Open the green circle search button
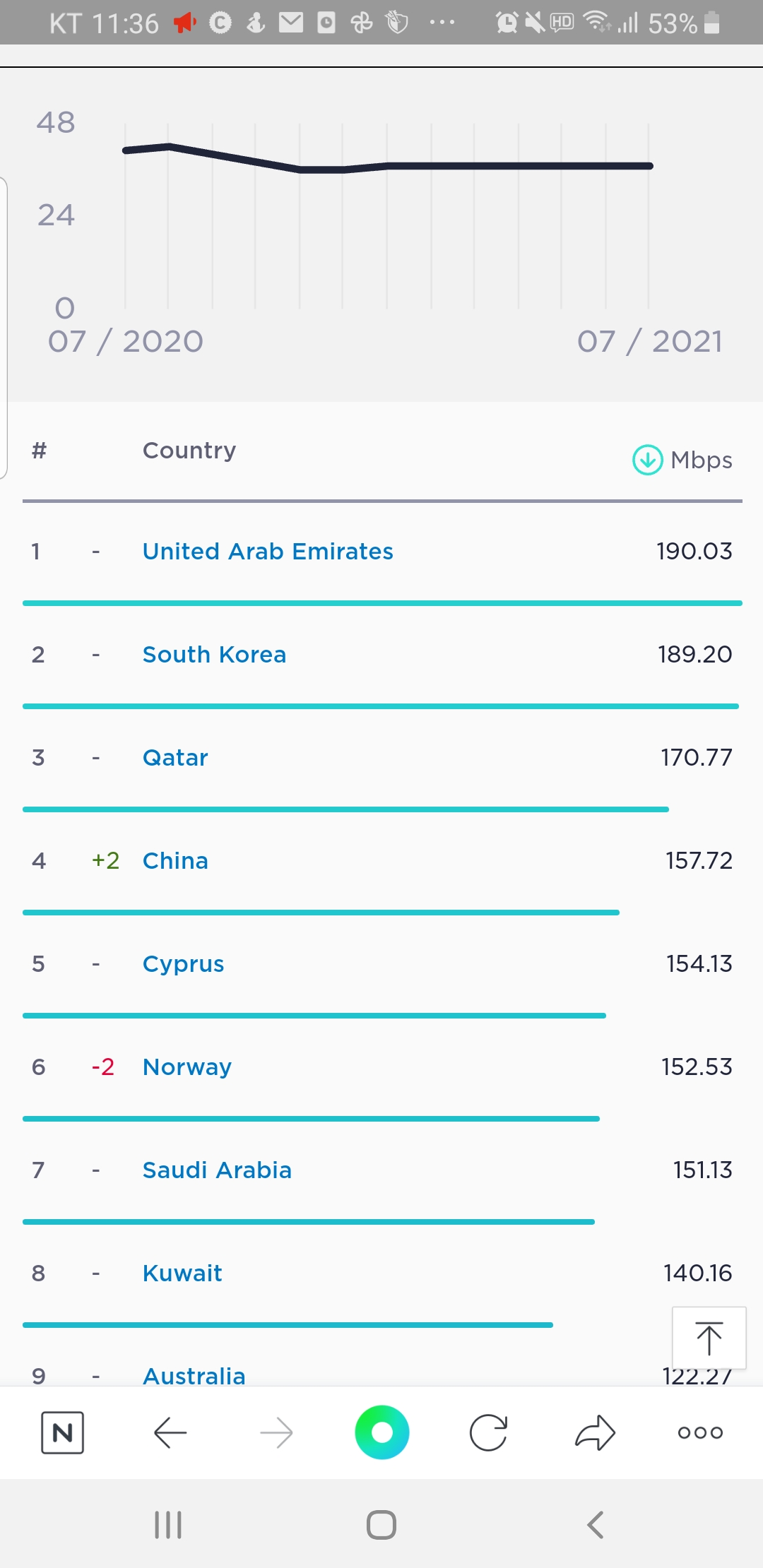Image resolution: width=763 pixels, height=1568 pixels. 381,1432
